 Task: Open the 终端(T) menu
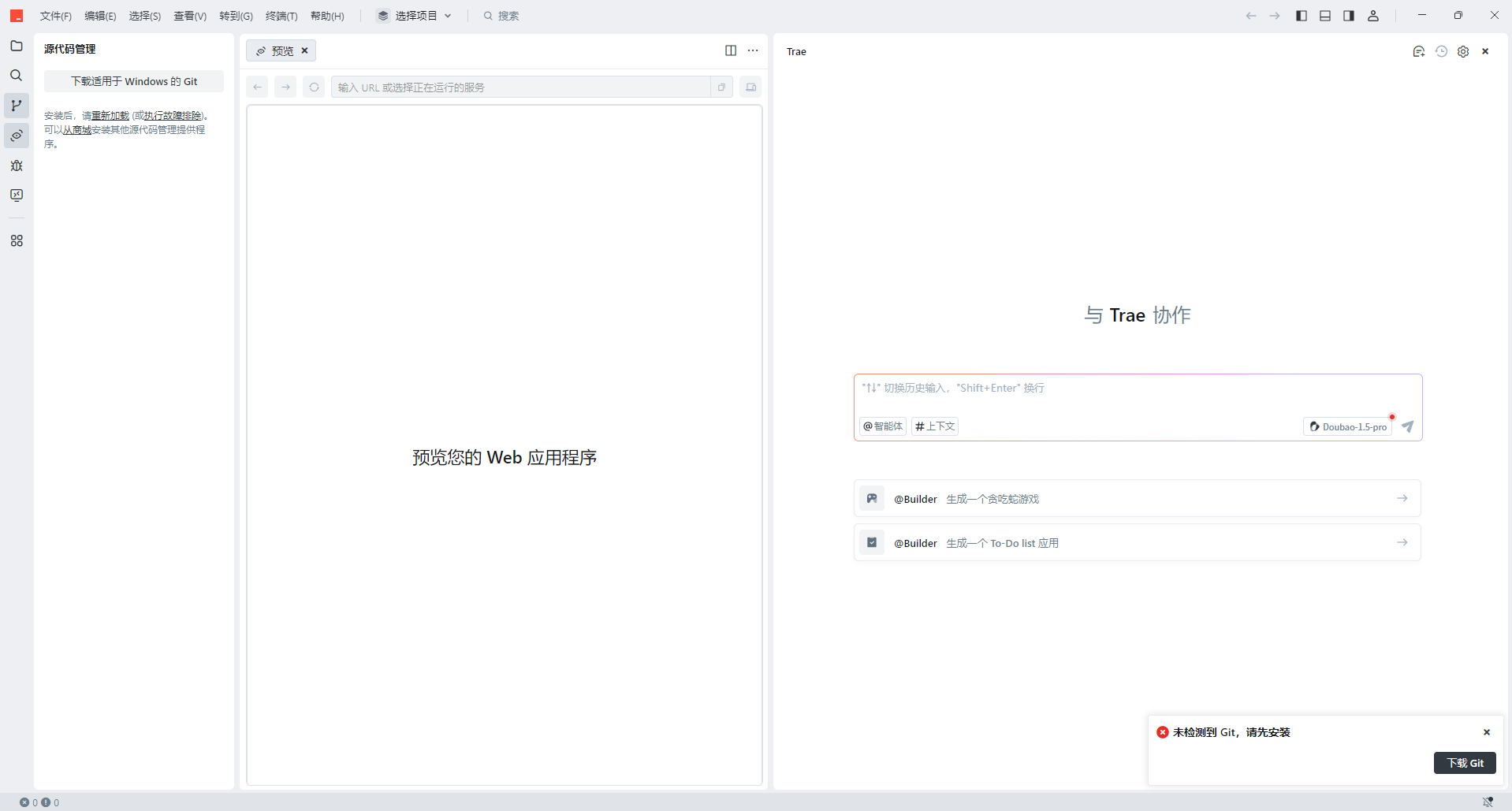tap(281, 16)
